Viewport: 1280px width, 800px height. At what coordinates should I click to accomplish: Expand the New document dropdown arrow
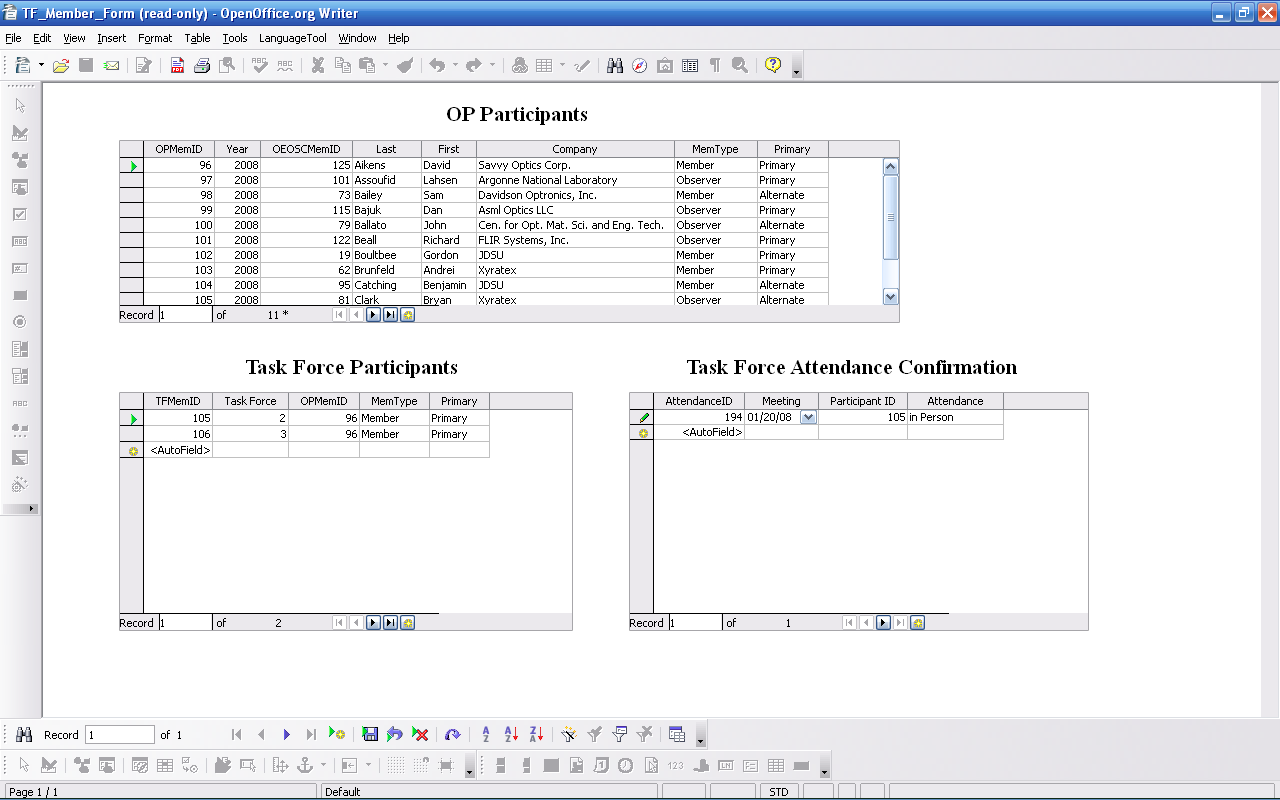tap(41, 66)
